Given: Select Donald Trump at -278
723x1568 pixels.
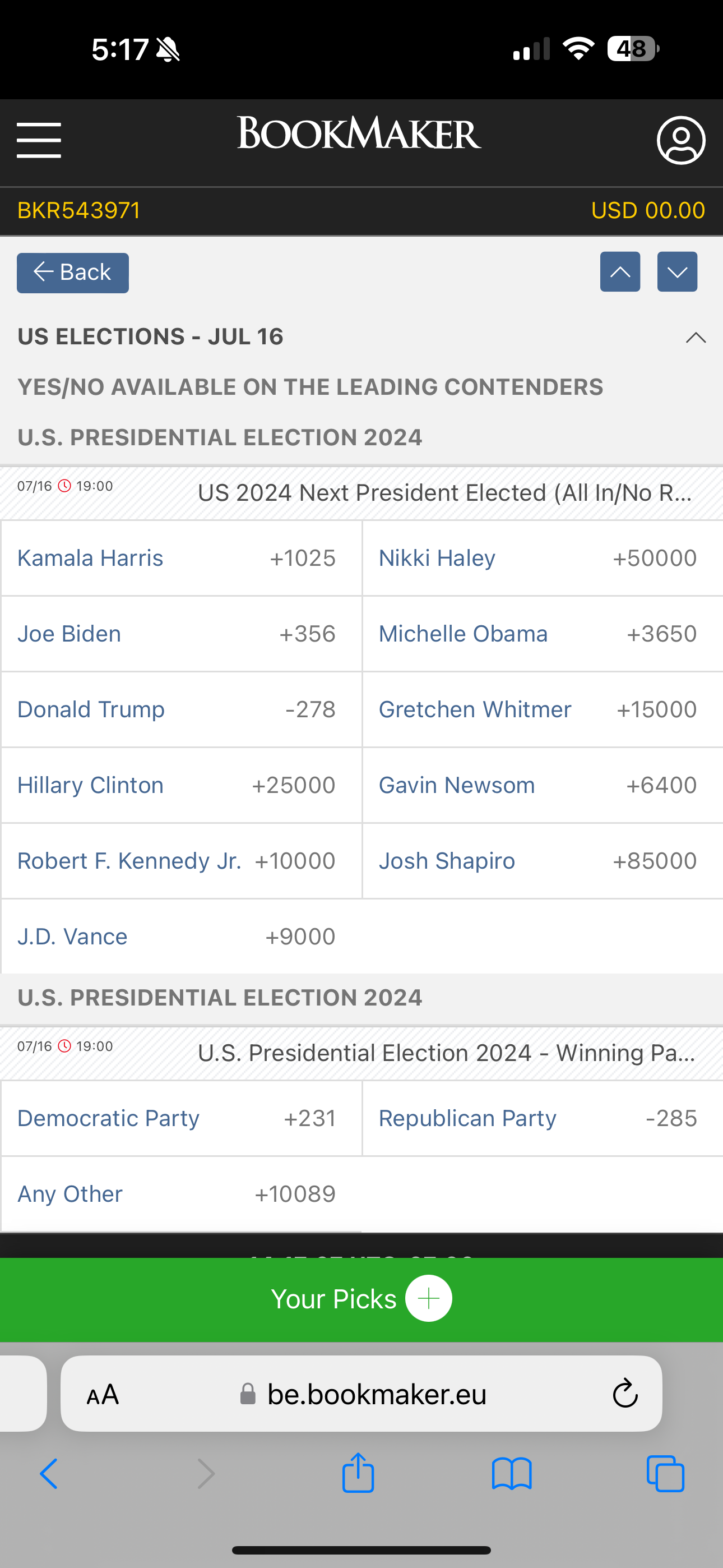Looking at the screenshot, I should (x=182, y=709).
